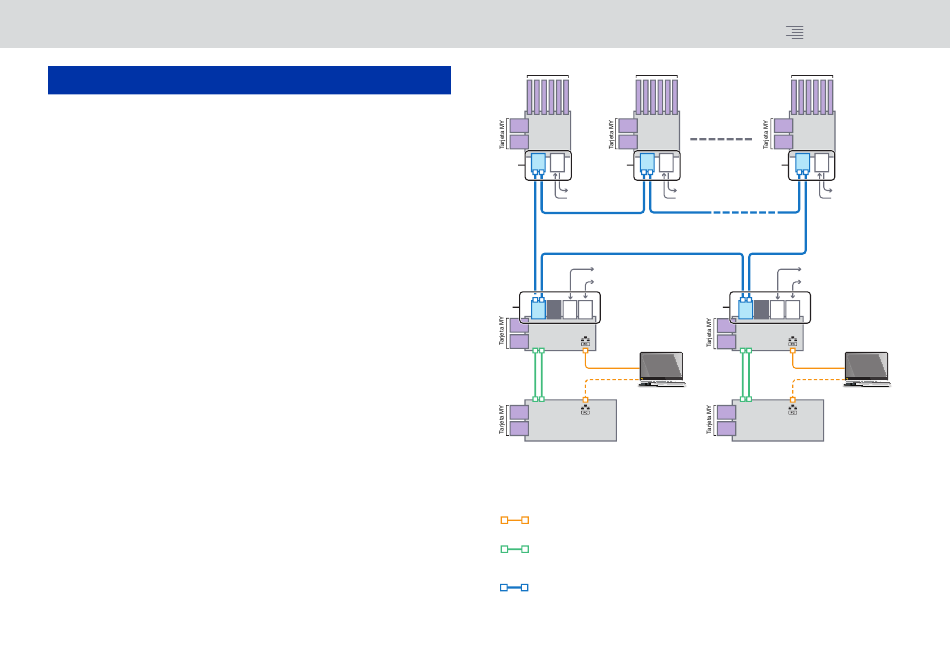The image size is (950, 671).
Task: Click the network port icon above right laptop's orange cable
Action: point(792,342)
